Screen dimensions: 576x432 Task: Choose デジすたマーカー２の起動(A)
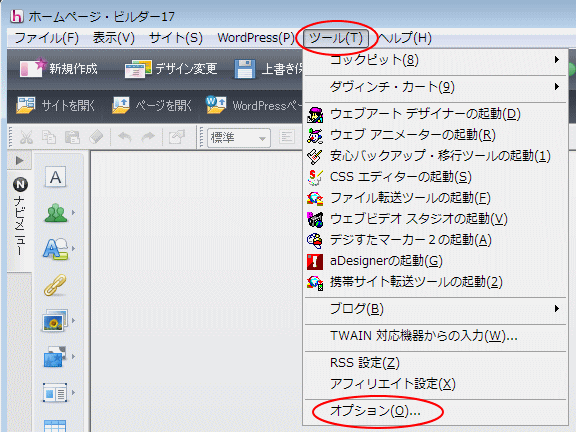[x=435, y=240]
